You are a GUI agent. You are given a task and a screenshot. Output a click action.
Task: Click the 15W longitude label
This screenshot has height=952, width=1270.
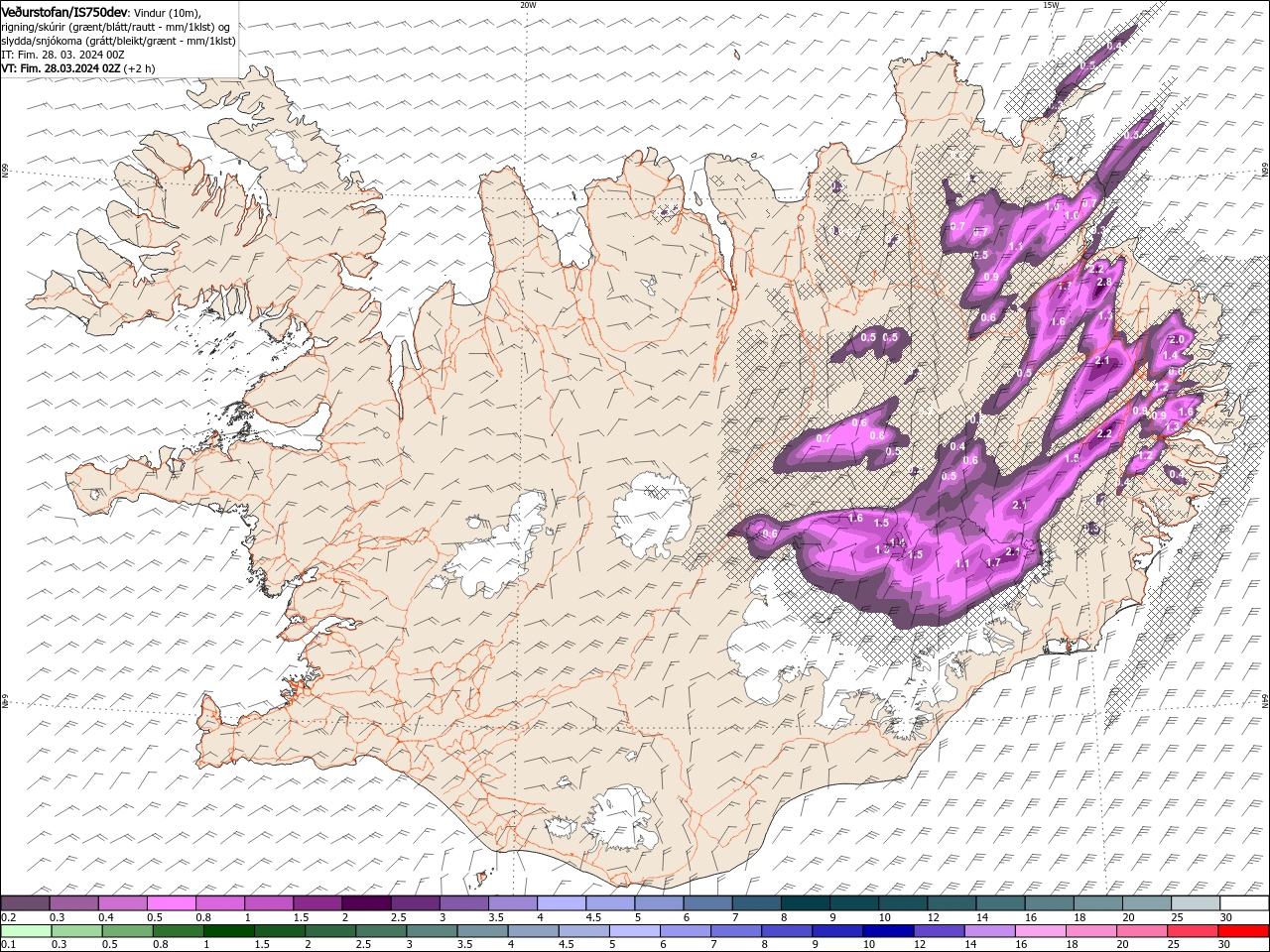pyautogui.click(x=1051, y=5)
